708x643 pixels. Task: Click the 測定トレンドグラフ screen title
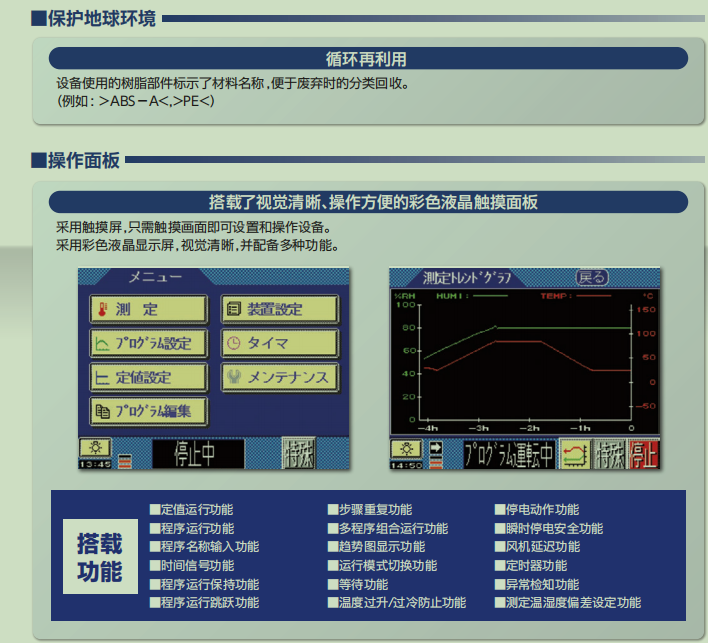(x=467, y=278)
